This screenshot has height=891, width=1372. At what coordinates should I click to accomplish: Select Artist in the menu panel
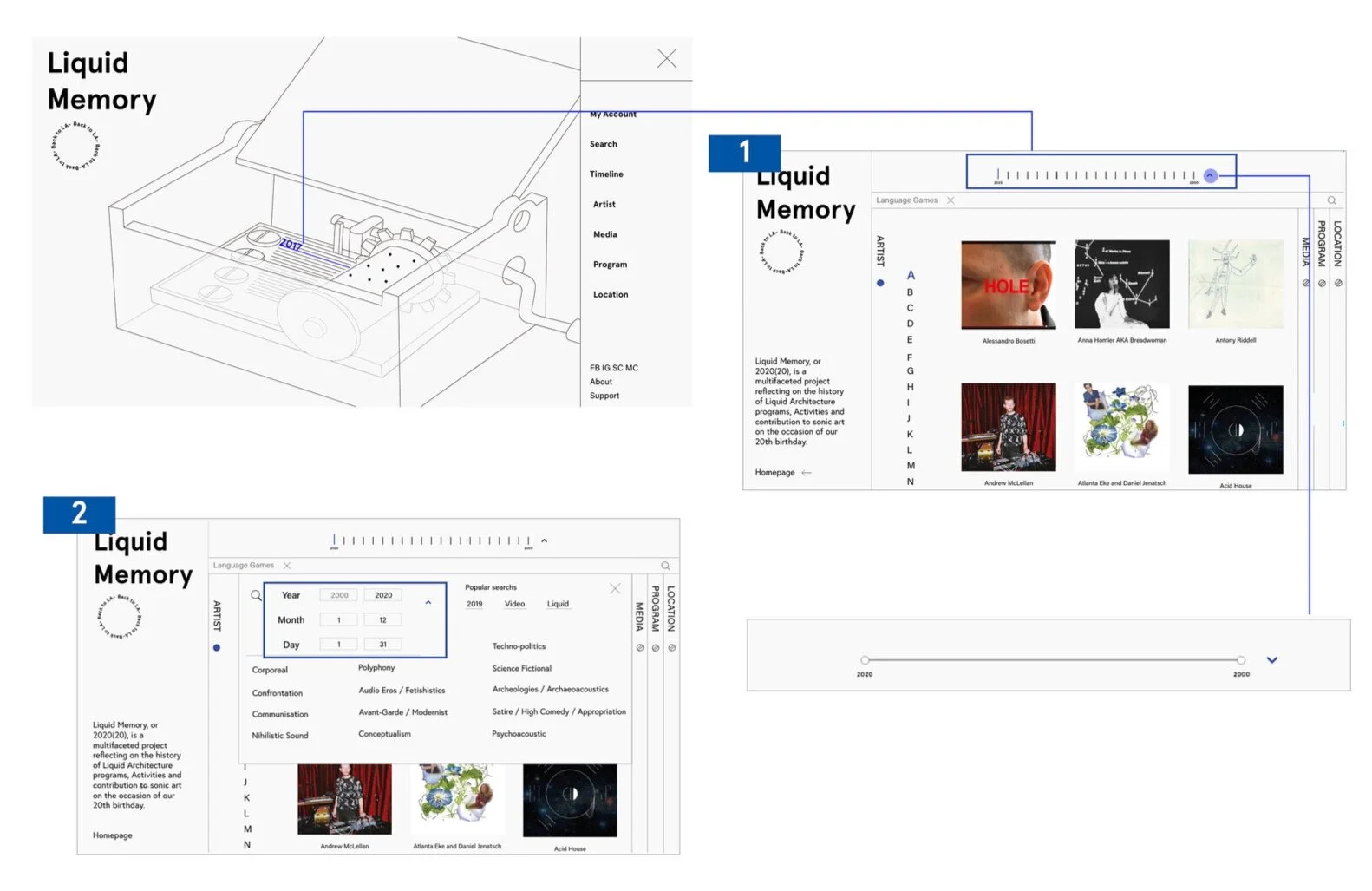(604, 205)
